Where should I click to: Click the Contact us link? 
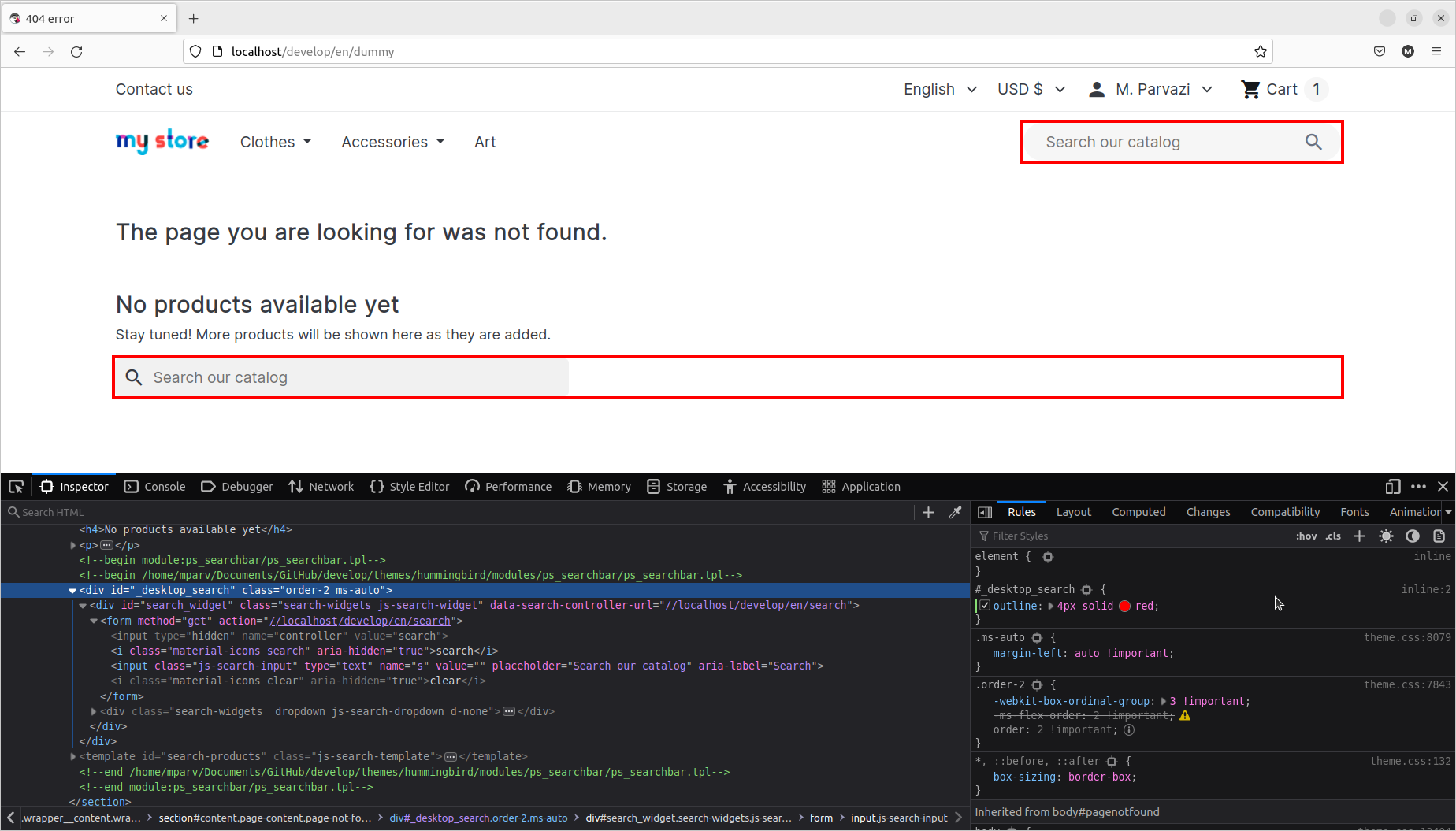[154, 89]
